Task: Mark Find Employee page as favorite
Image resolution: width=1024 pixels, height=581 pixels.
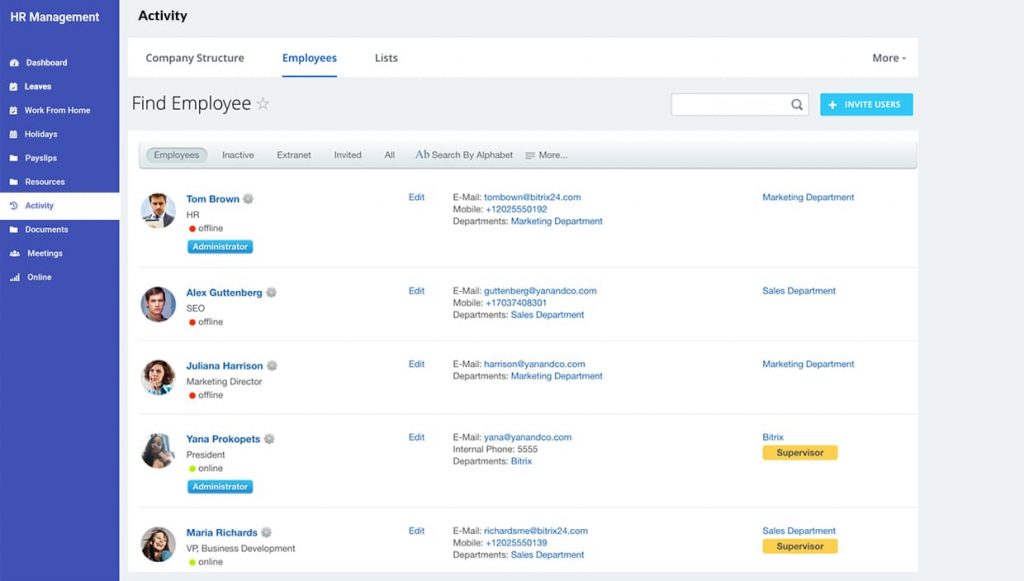Action: coord(262,103)
